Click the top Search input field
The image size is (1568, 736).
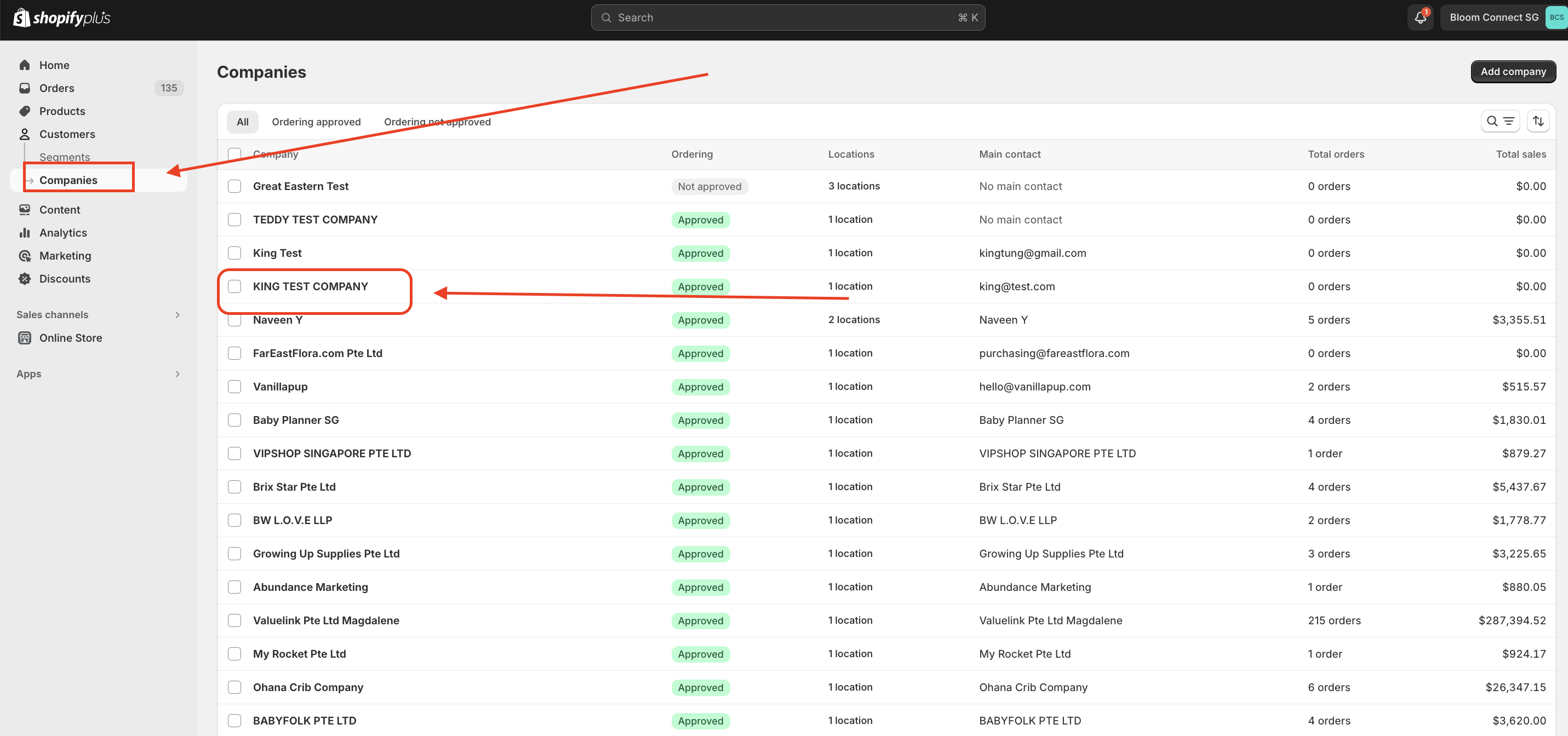pyautogui.click(x=788, y=18)
